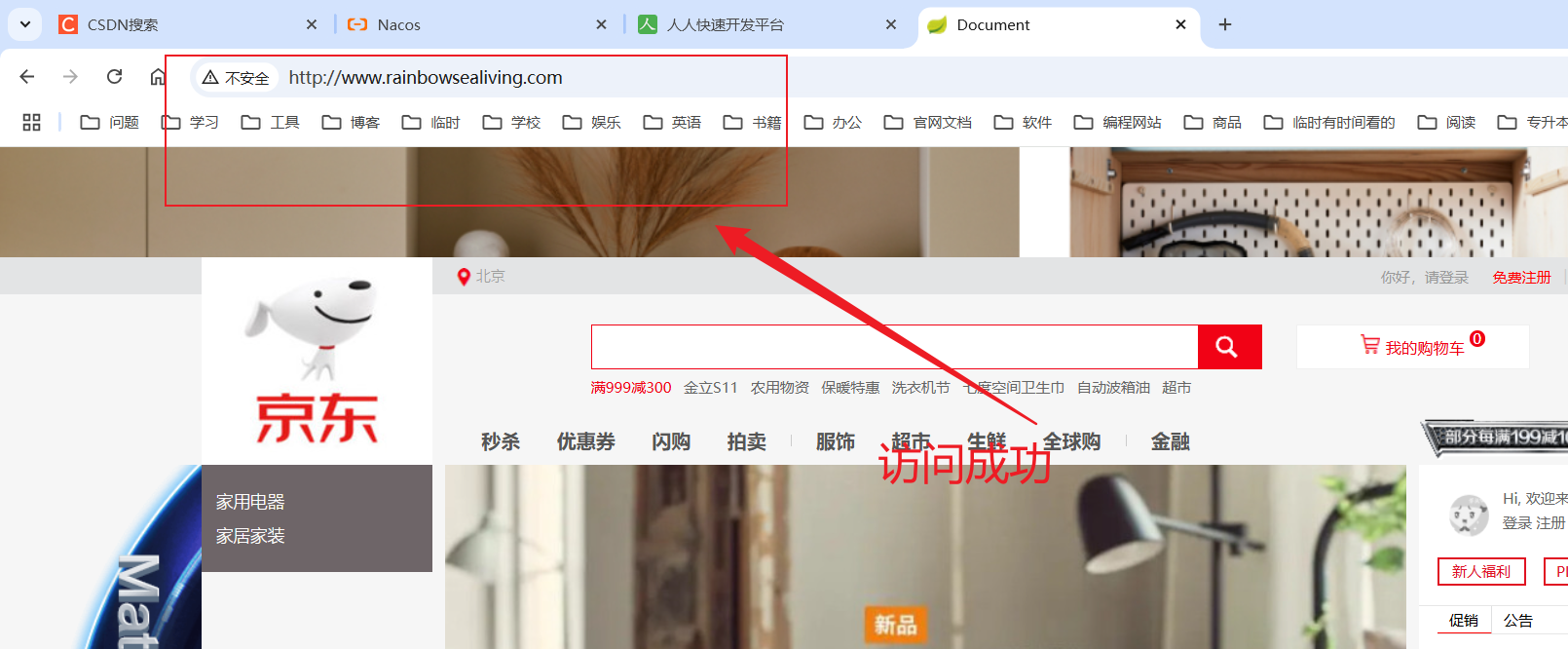
Task: Reload the current page
Action: point(114,77)
